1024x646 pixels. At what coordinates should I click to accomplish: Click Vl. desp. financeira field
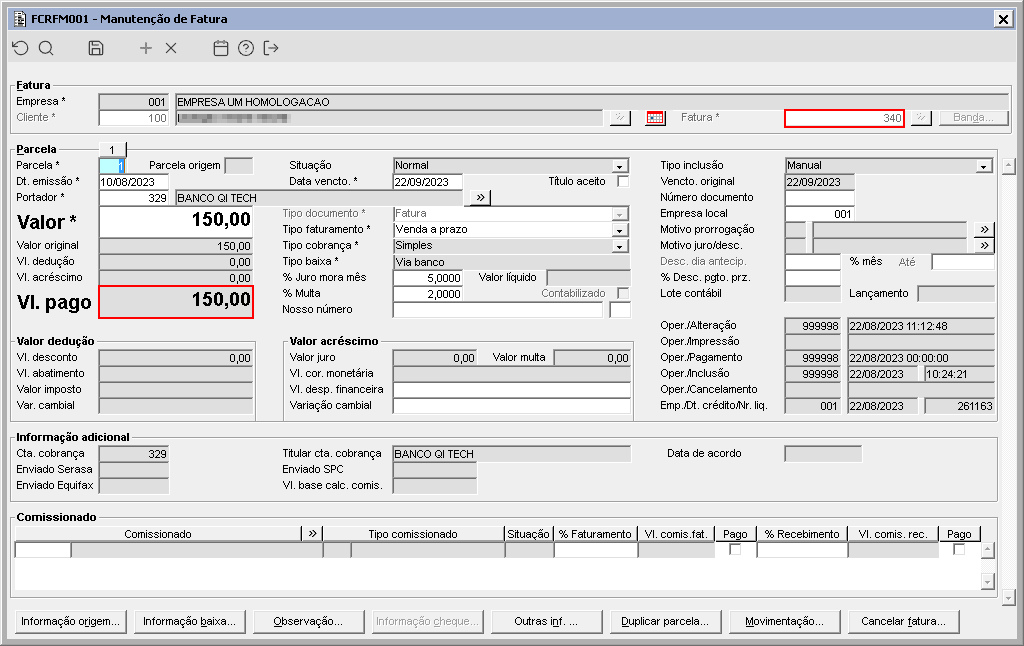pos(512,389)
